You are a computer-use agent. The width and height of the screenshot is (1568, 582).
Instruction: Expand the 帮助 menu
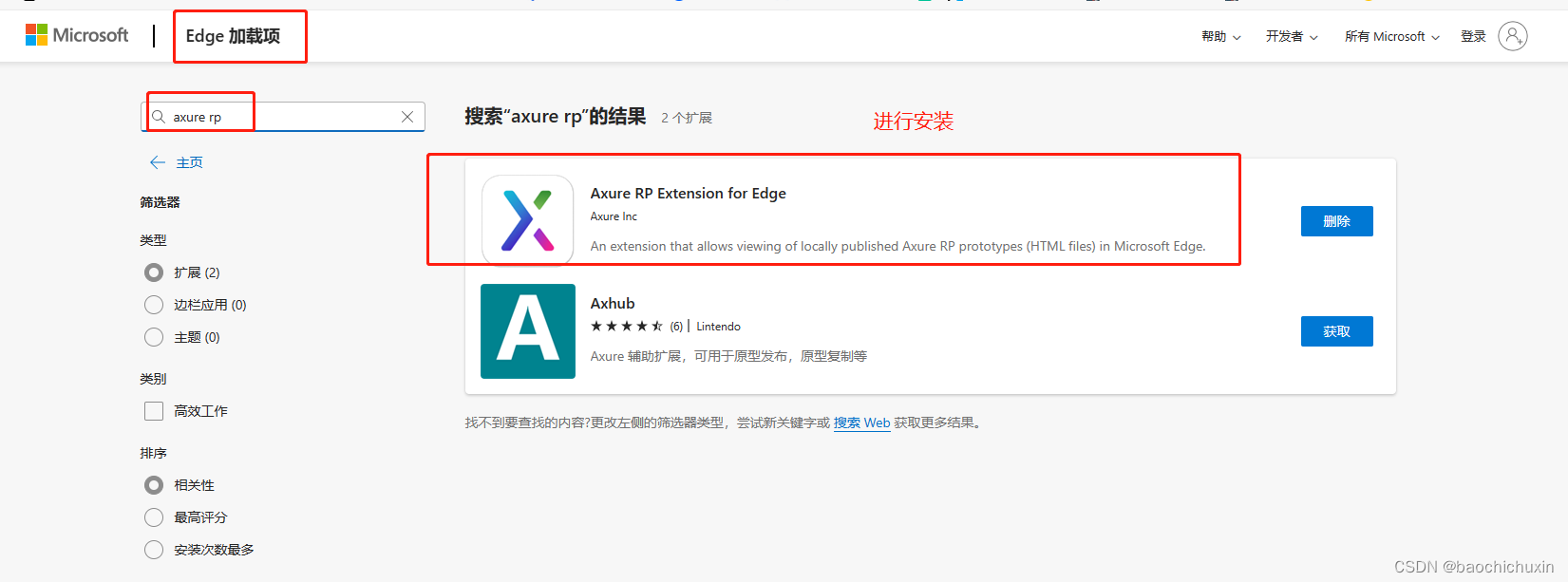point(1220,36)
